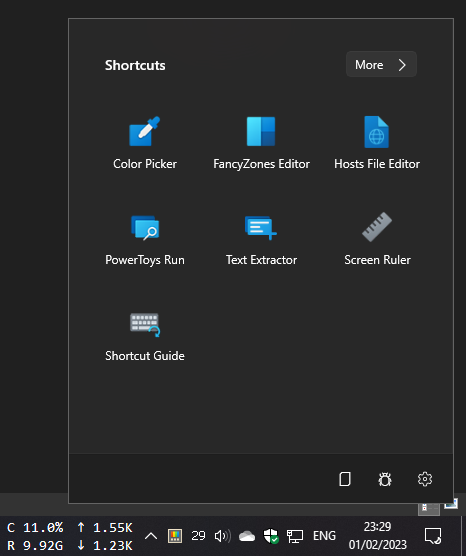Screen dimensions: 466x556
Task: Open the notification center icon
Action: tap(433, 536)
